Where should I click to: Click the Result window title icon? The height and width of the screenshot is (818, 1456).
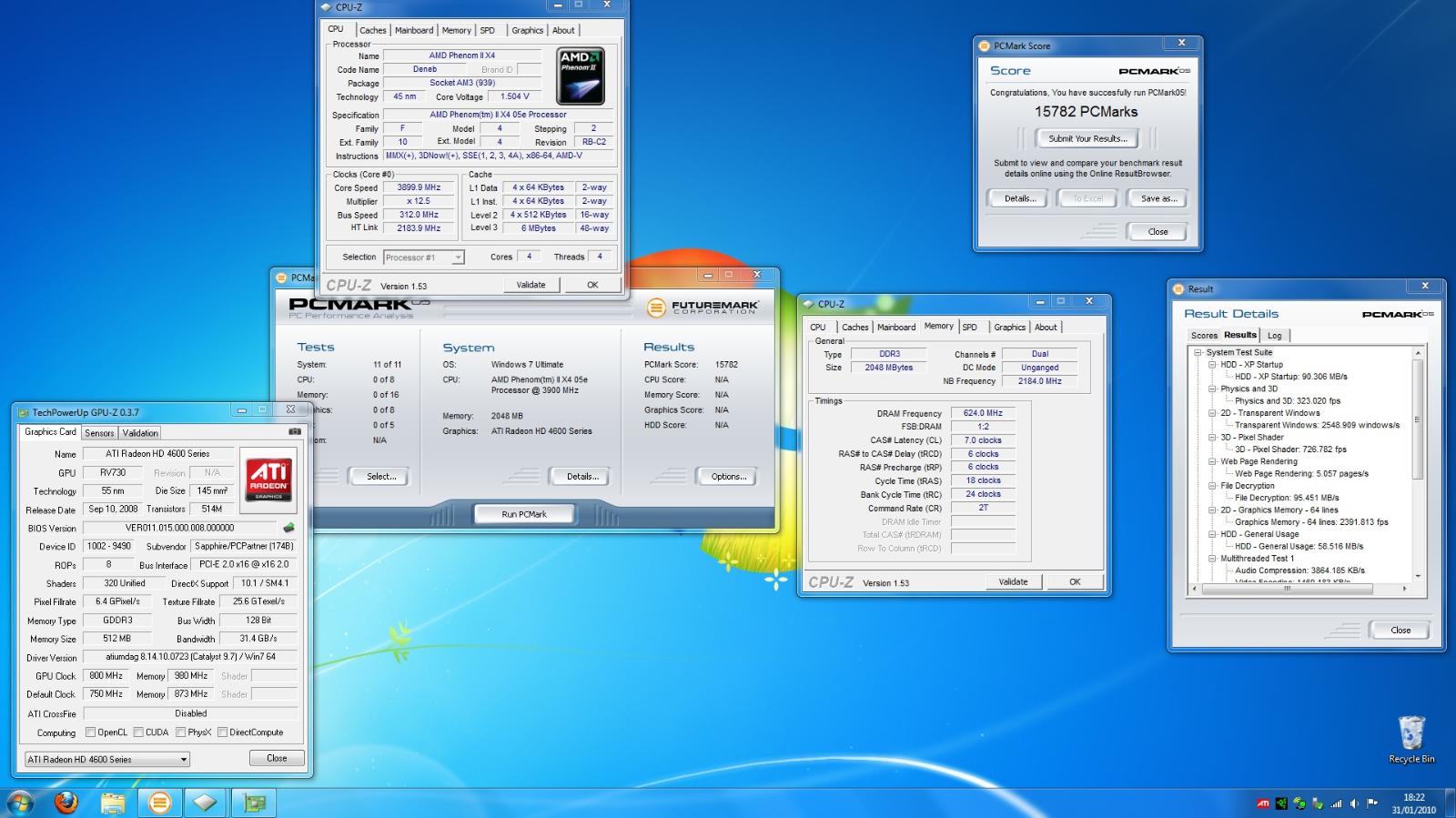(1178, 288)
